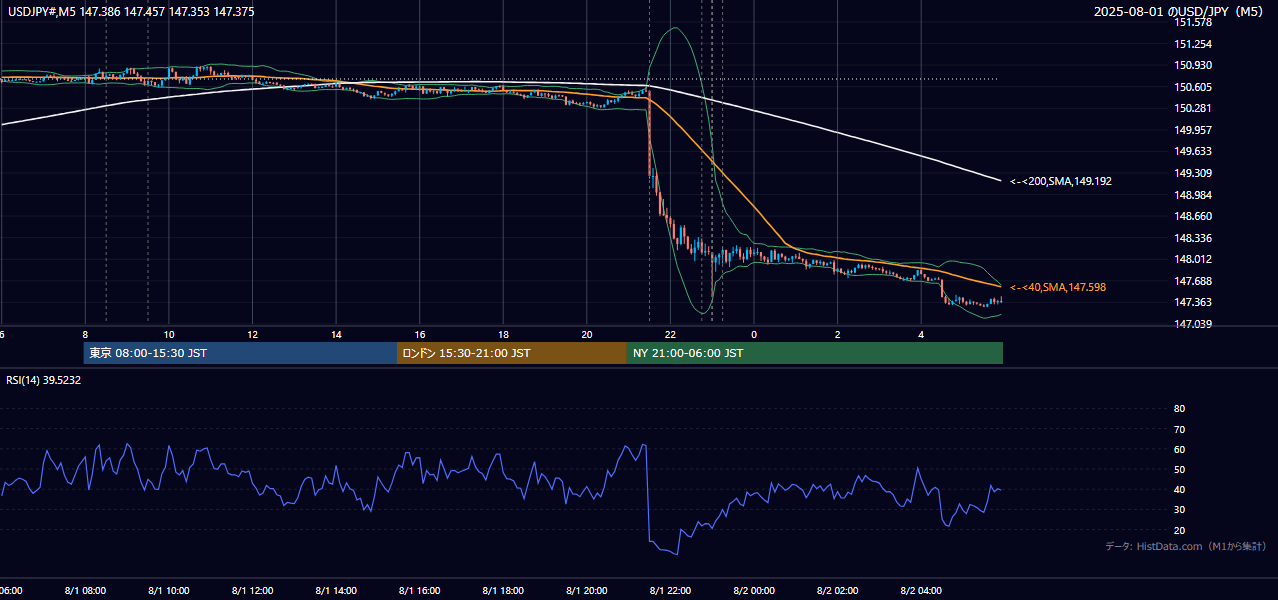Viewport: 1278px width, 600px height.
Task: Click price scale value 149.633
Action: [1193, 151]
